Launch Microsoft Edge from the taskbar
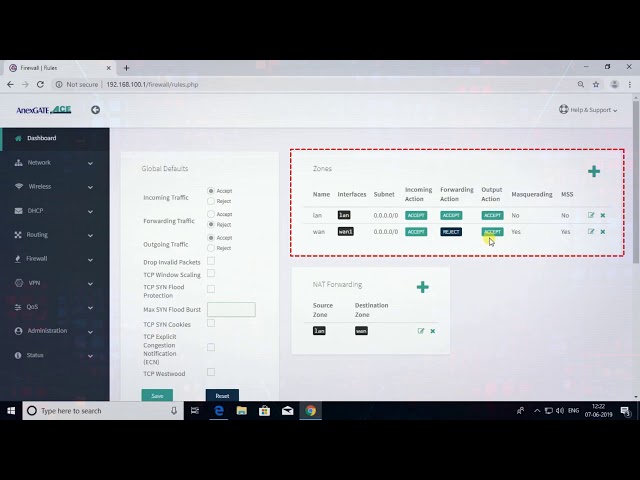This screenshot has width=640, height=480. click(x=219, y=411)
